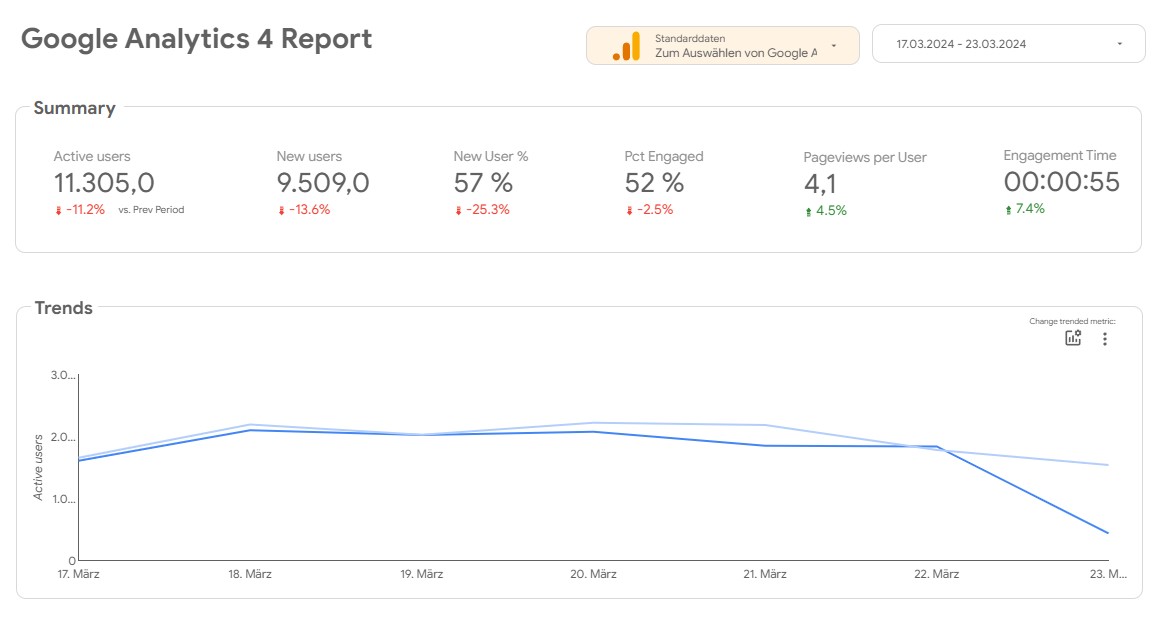
Task: Click the 11.305,0 active users value
Action: [104, 183]
